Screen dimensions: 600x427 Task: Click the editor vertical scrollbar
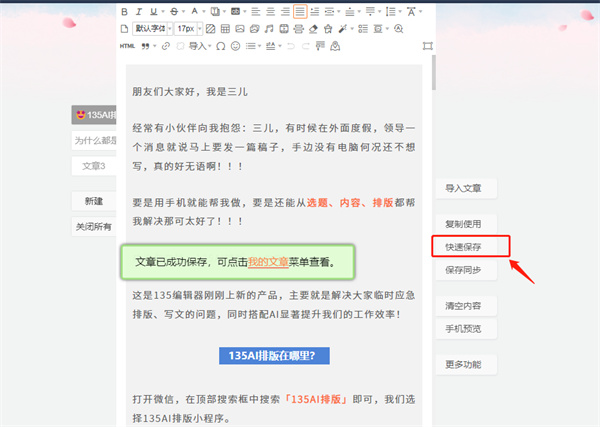click(x=434, y=73)
